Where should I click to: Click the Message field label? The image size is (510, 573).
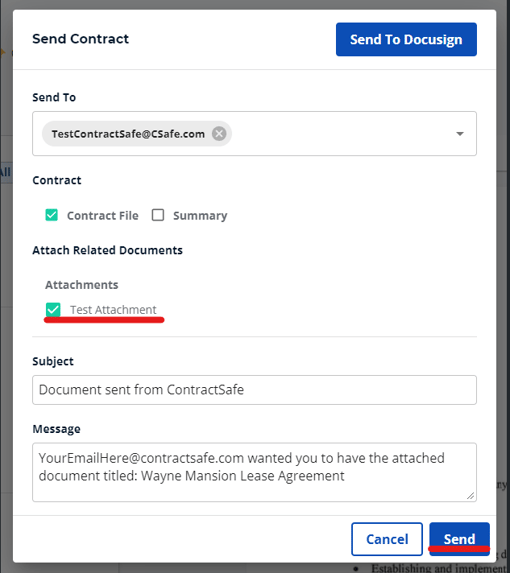56,429
